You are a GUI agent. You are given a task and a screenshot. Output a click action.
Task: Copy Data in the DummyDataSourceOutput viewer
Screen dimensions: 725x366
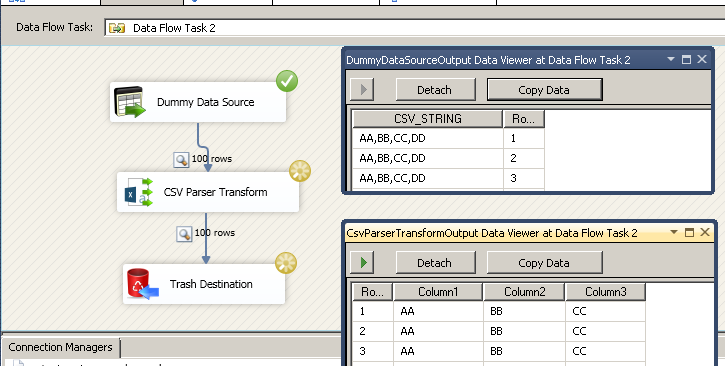click(544, 90)
